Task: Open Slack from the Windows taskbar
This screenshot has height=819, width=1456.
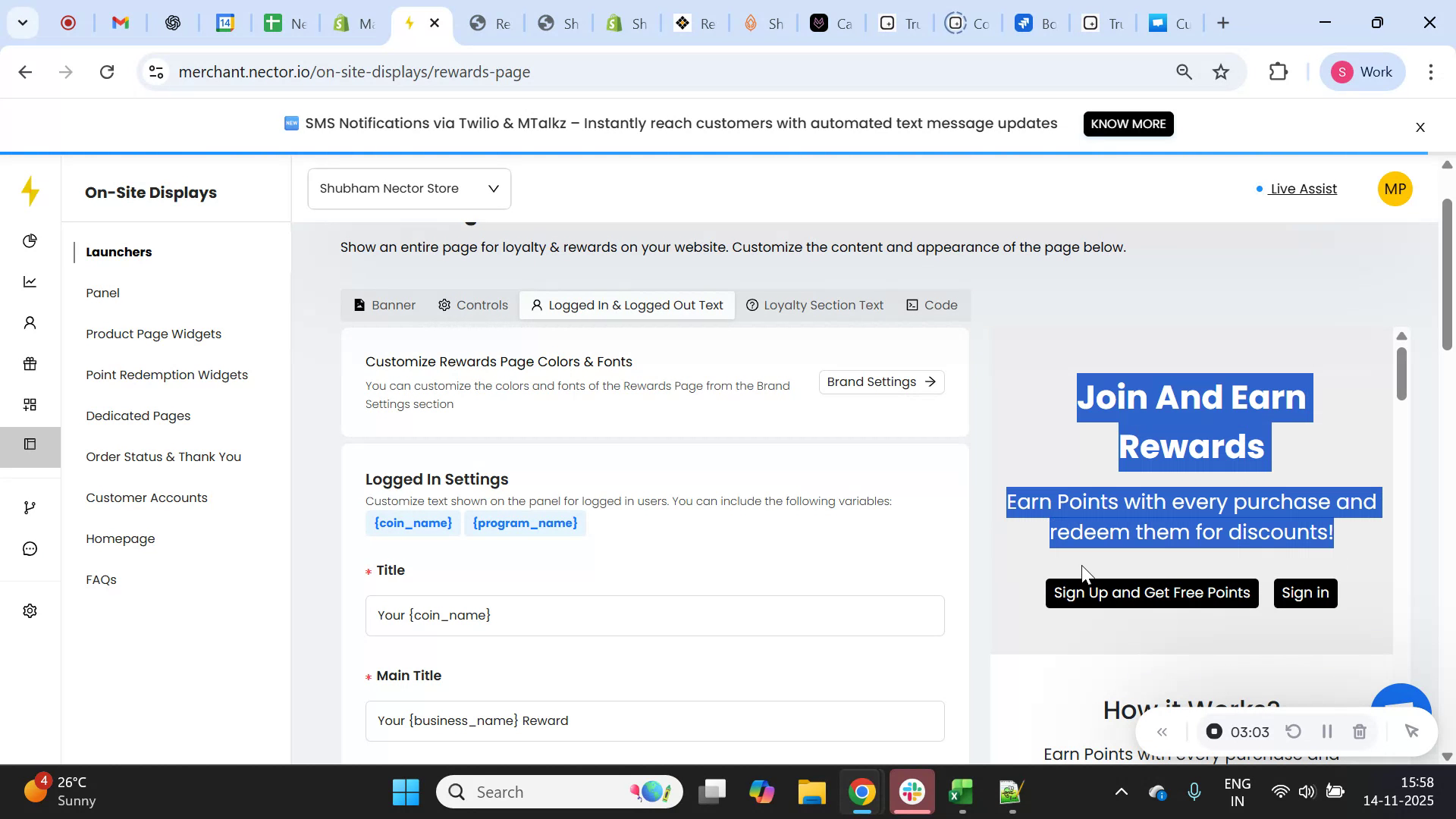Action: [x=912, y=791]
